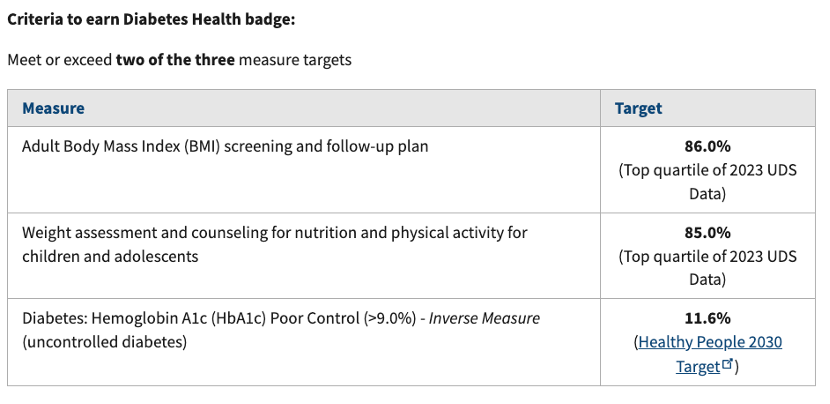Click the 'Meet or exceed' sentence start

[60, 59]
